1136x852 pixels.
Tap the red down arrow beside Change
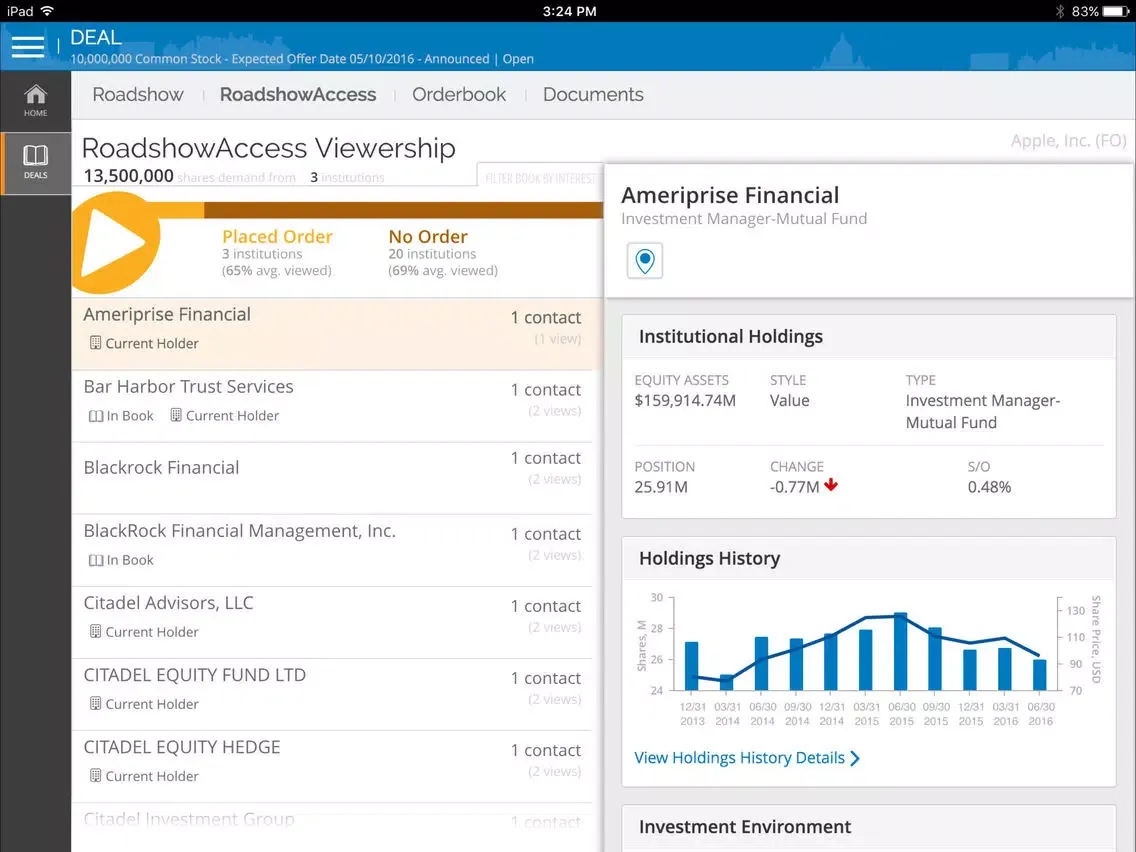pyautogui.click(x=831, y=485)
